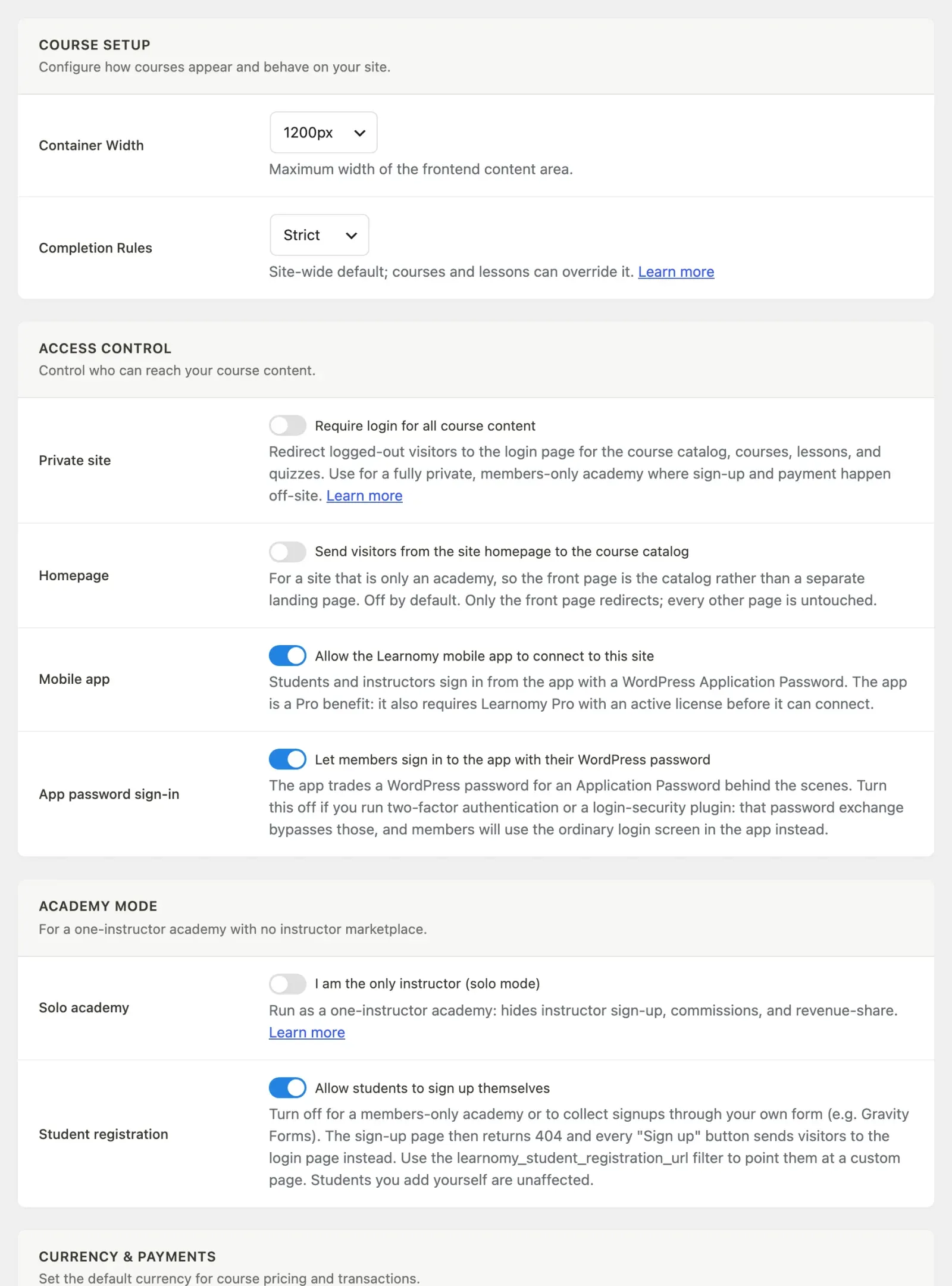Click 'Let members sign in to the app' label
This screenshot has width=952, height=1286.
512,760
